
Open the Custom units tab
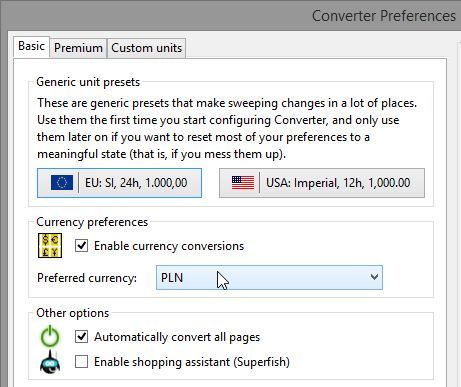coord(146,48)
